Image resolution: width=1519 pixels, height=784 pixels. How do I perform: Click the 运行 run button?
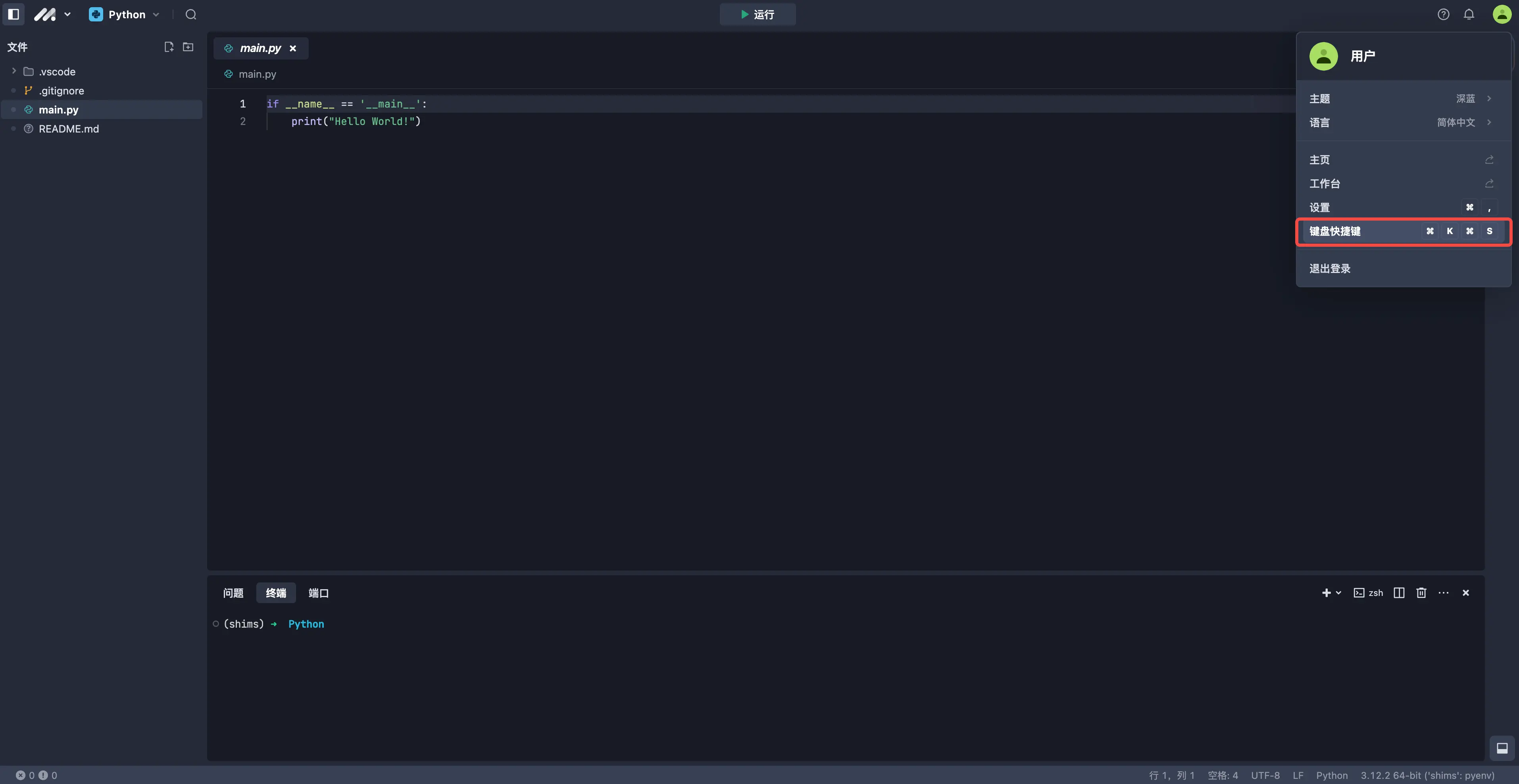point(757,14)
